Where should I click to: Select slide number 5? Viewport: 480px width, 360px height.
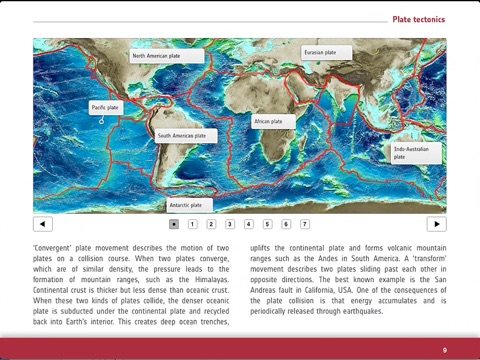pyautogui.click(x=267, y=224)
